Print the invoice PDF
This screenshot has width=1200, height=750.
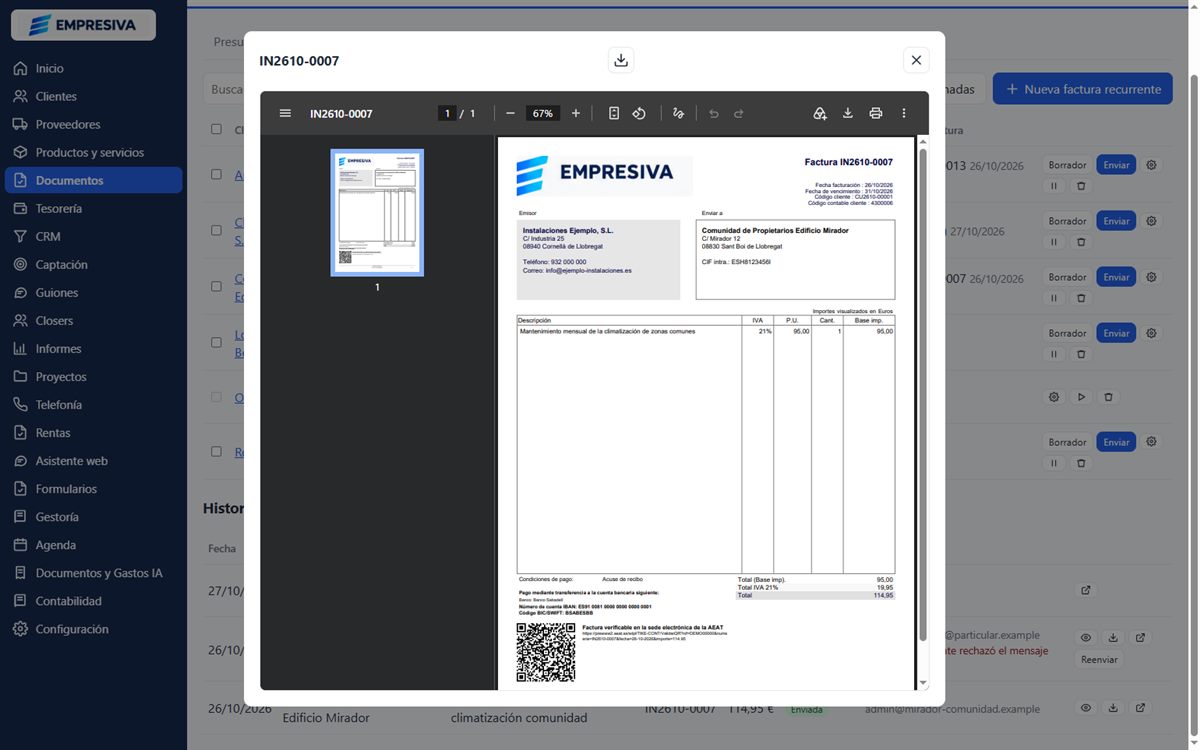point(876,113)
